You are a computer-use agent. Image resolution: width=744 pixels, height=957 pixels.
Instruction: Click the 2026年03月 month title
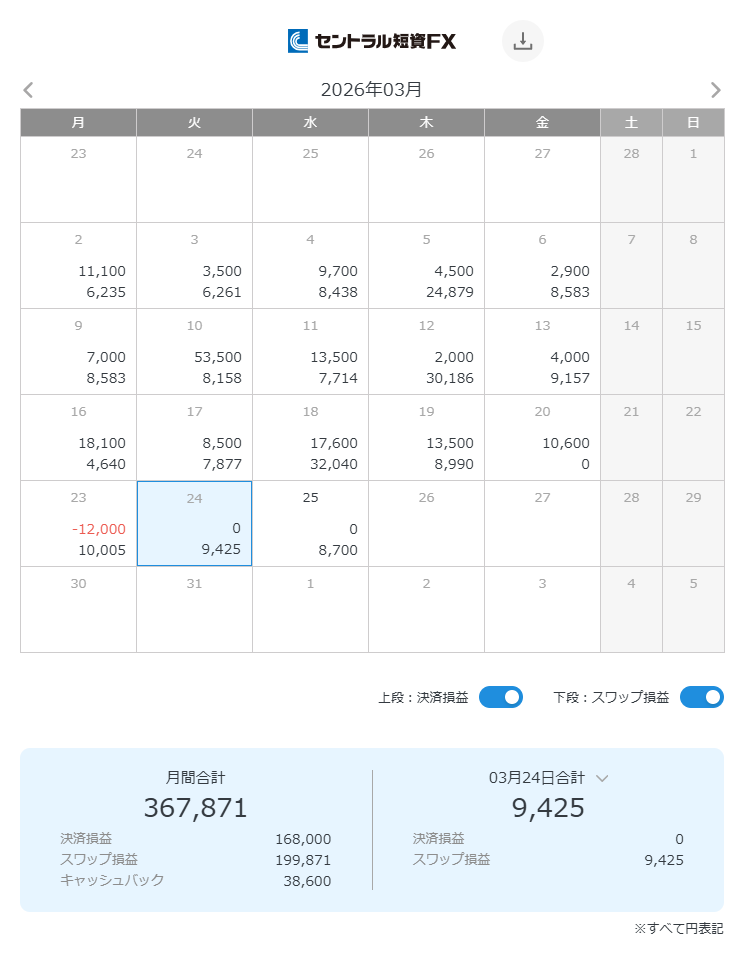(371, 90)
